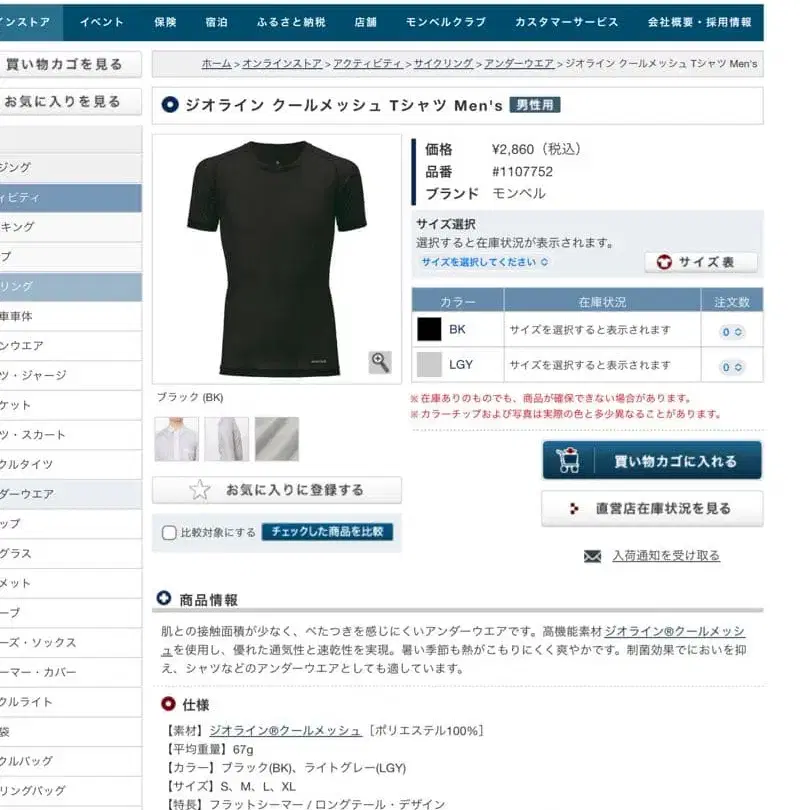This screenshot has width=810, height=810.
Task: Check the 比較対象にする checkbox
Action: pyautogui.click(x=169, y=533)
